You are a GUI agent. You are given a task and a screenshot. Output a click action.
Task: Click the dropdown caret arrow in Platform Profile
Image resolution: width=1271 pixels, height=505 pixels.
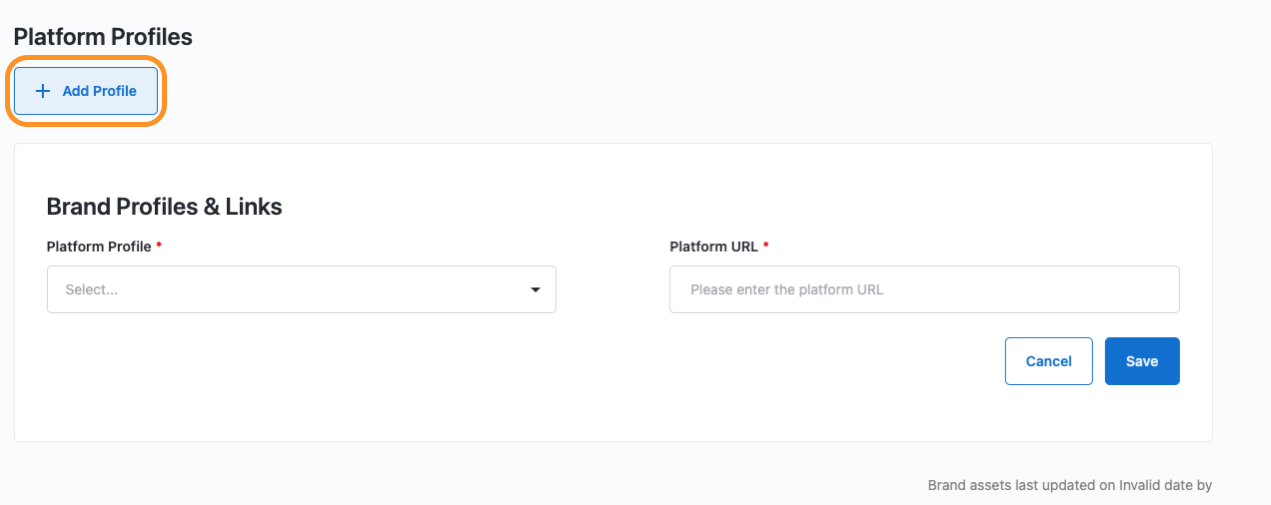click(x=535, y=290)
